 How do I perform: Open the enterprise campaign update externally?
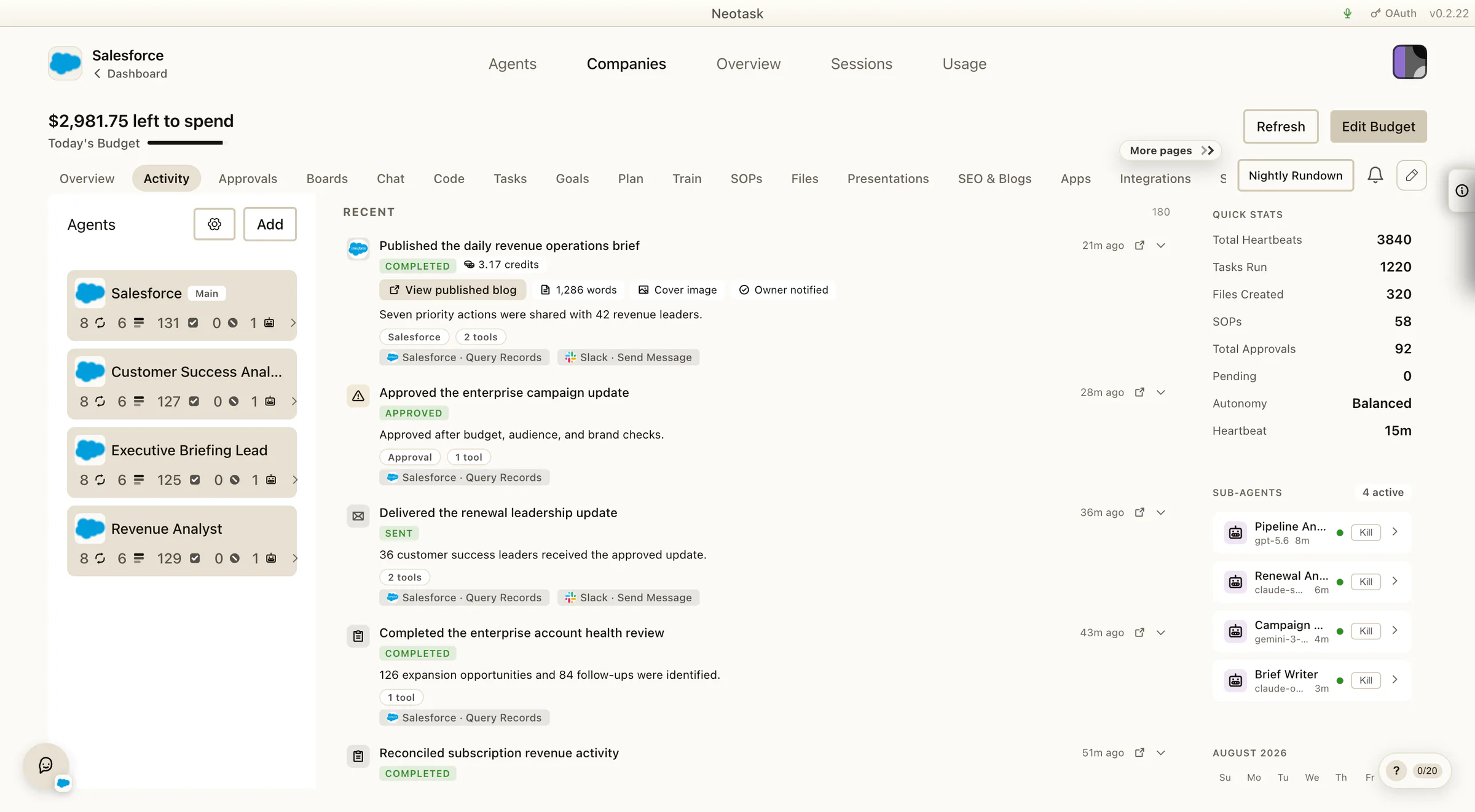[x=1139, y=392]
